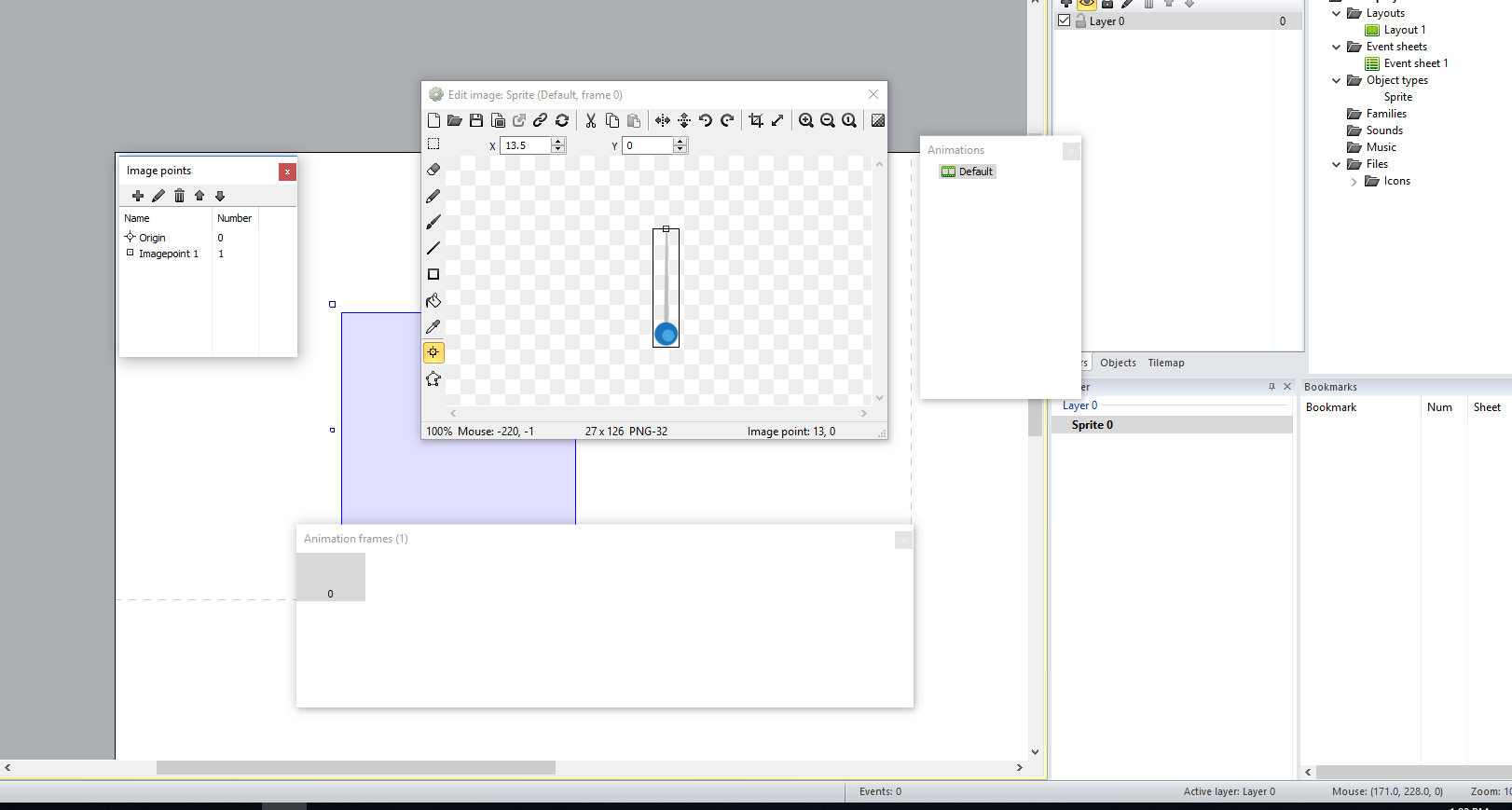Select the Brush tool

click(433, 222)
